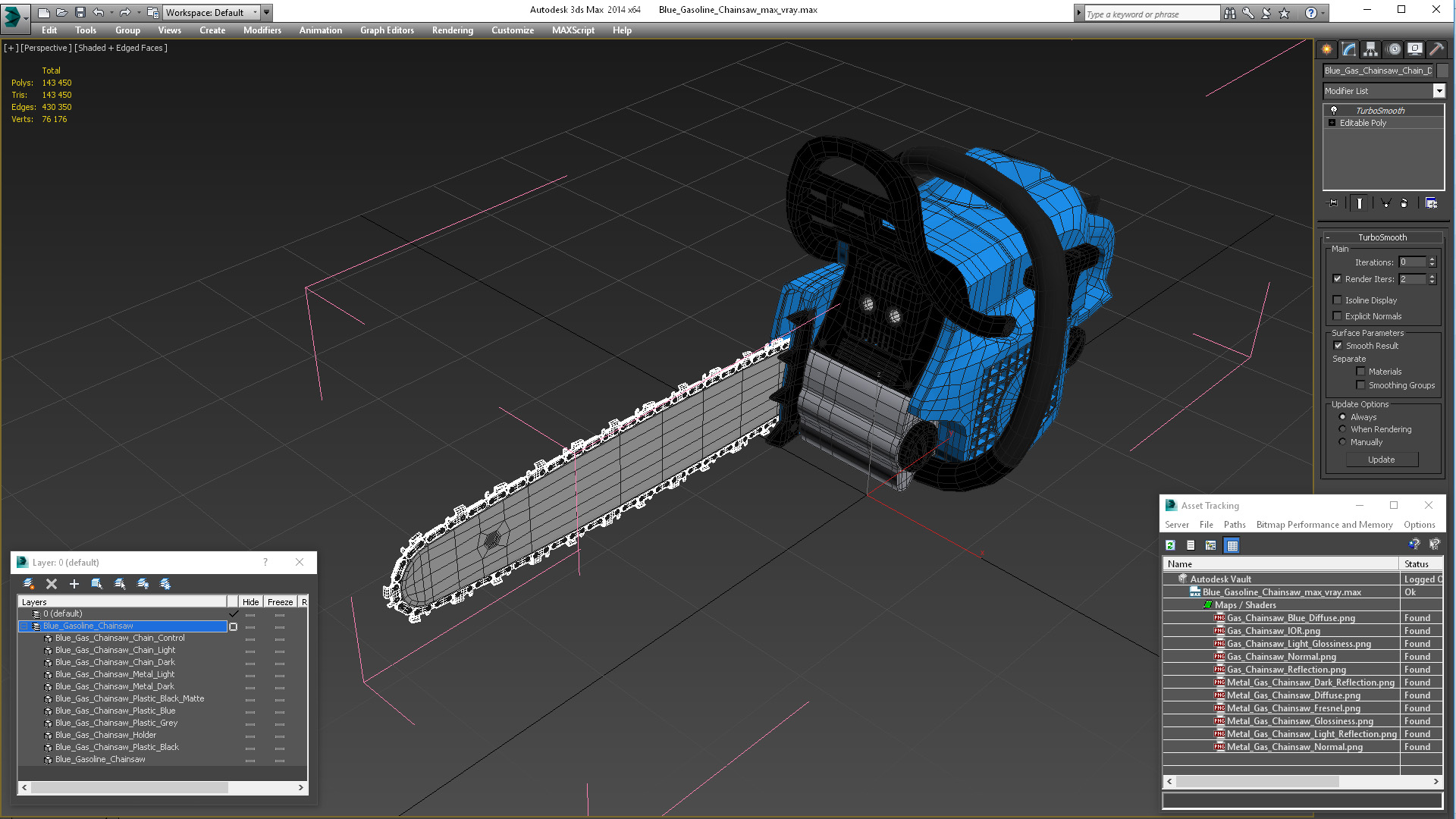The image size is (1456, 819).
Task: Open the Modifiers menu
Action: tap(262, 30)
